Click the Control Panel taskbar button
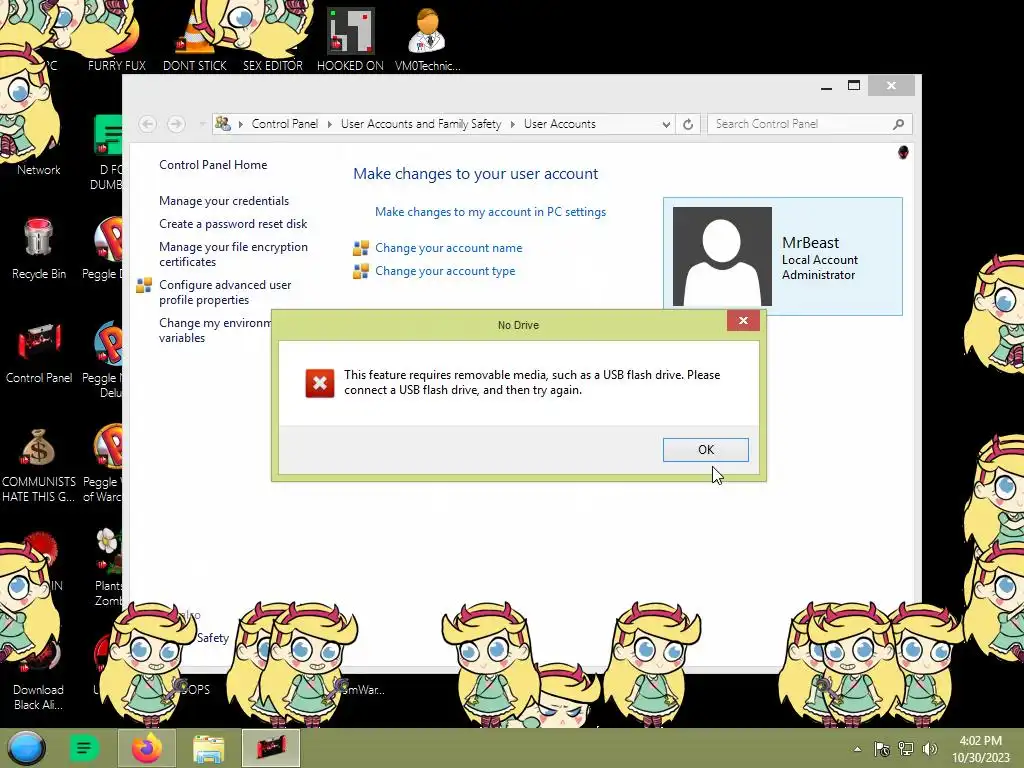The width and height of the screenshot is (1024, 768). (270, 748)
